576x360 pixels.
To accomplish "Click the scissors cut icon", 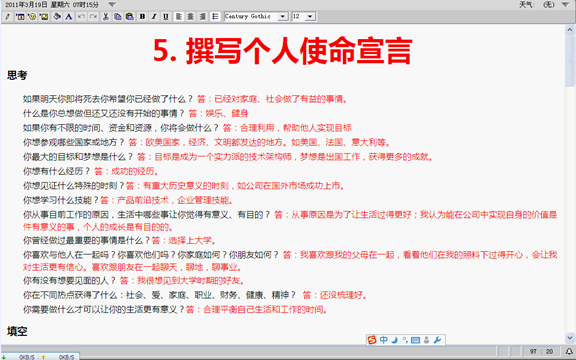I will pyautogui.click(x=106, y=17).
